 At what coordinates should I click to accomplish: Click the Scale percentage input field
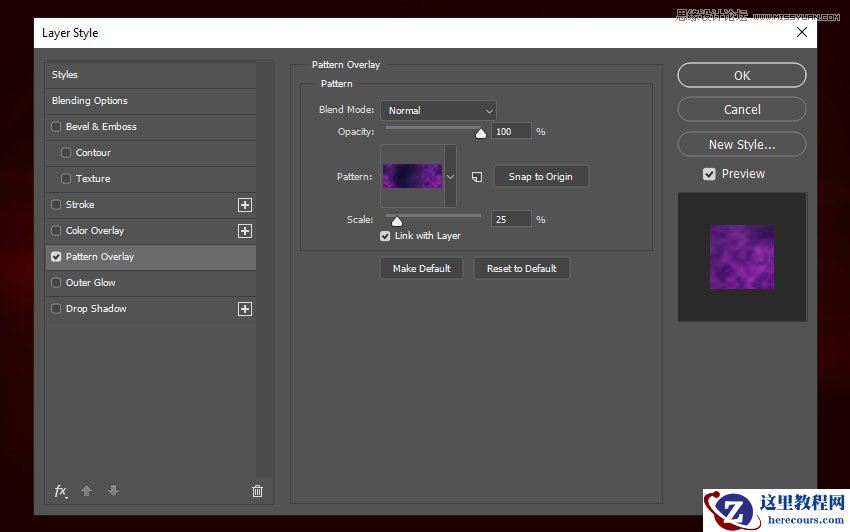point(510,219)
